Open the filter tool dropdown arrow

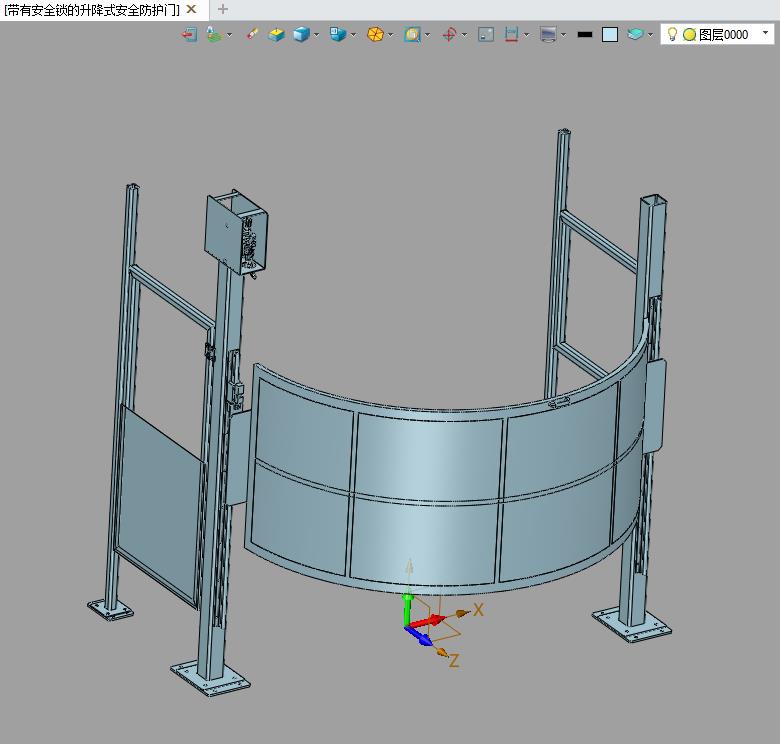click(x=229, y=35)
